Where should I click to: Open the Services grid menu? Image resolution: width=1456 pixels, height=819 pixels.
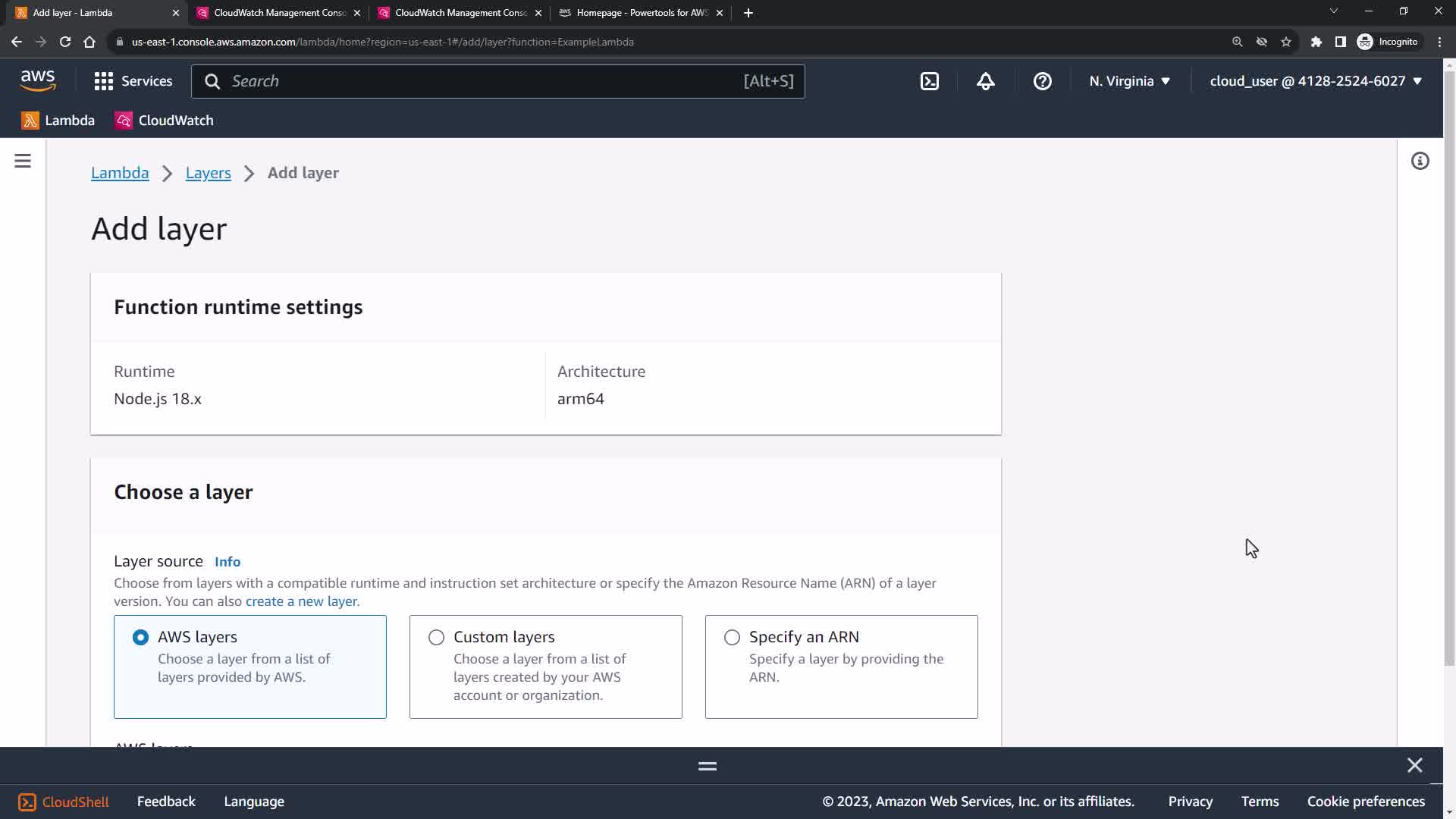tap(133, 81)
